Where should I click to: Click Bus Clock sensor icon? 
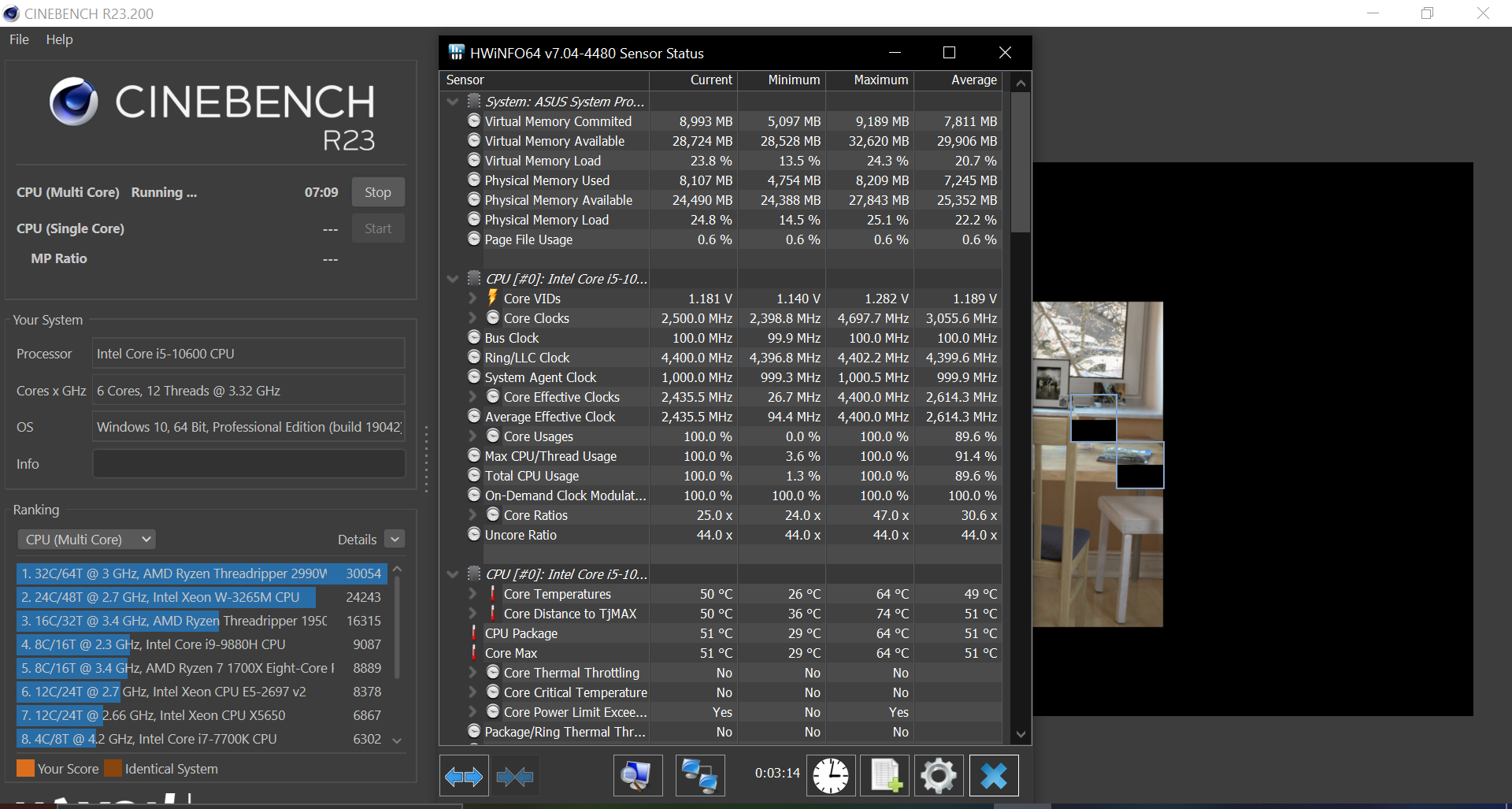tap(474, 337)
